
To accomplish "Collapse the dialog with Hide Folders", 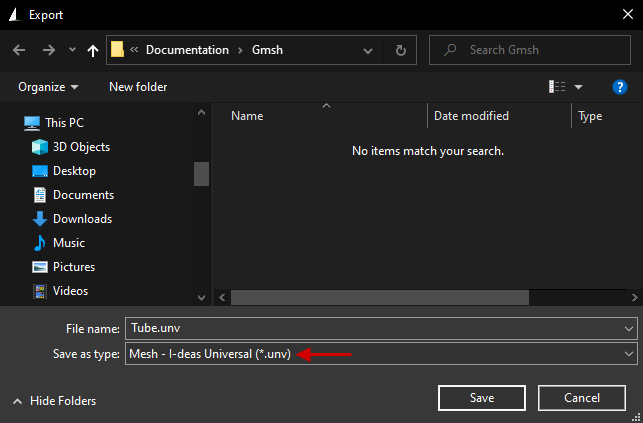I will [55, 401].
